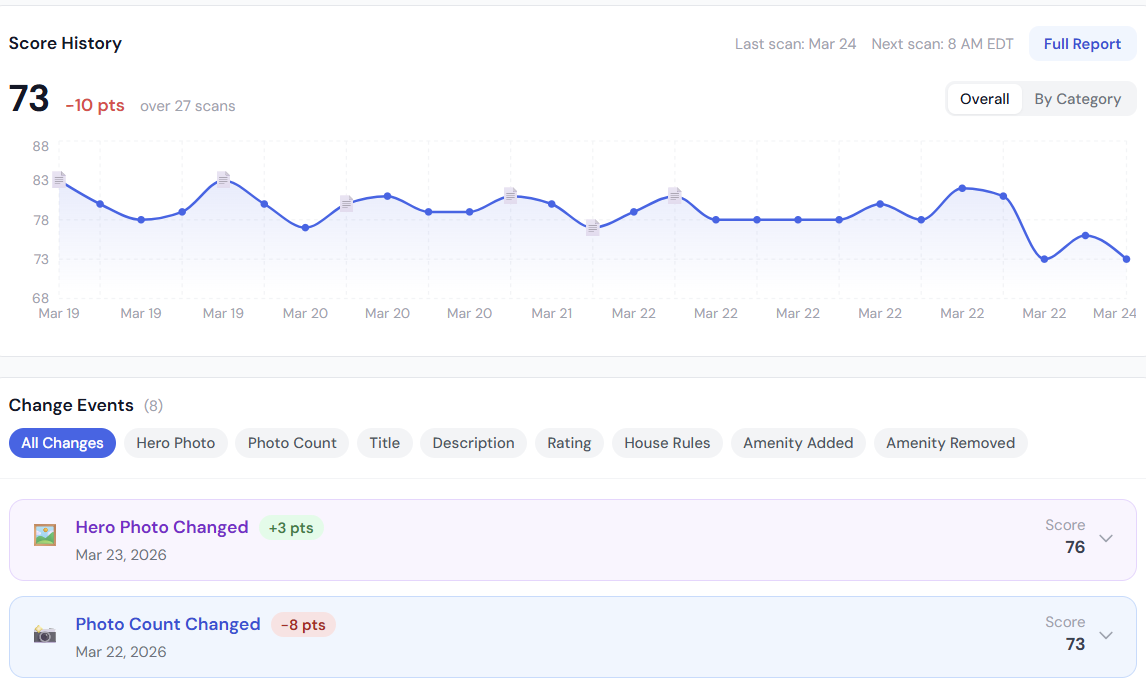Click the Photo Count Changed event title
The height and width of the screenshot is (690, 1146).
[168, 624]
